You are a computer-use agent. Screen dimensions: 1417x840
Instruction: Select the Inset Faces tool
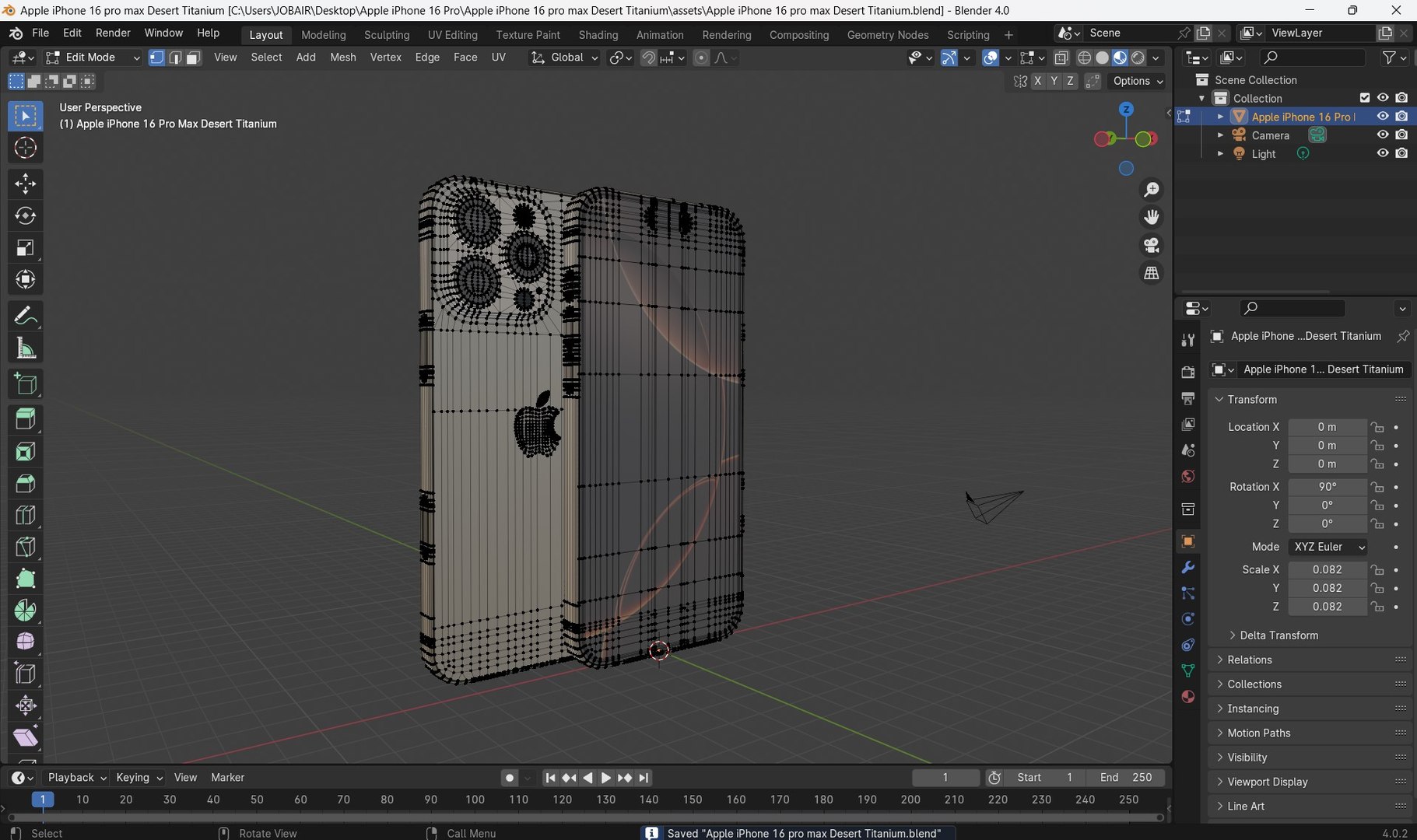(x=25, y=451)
